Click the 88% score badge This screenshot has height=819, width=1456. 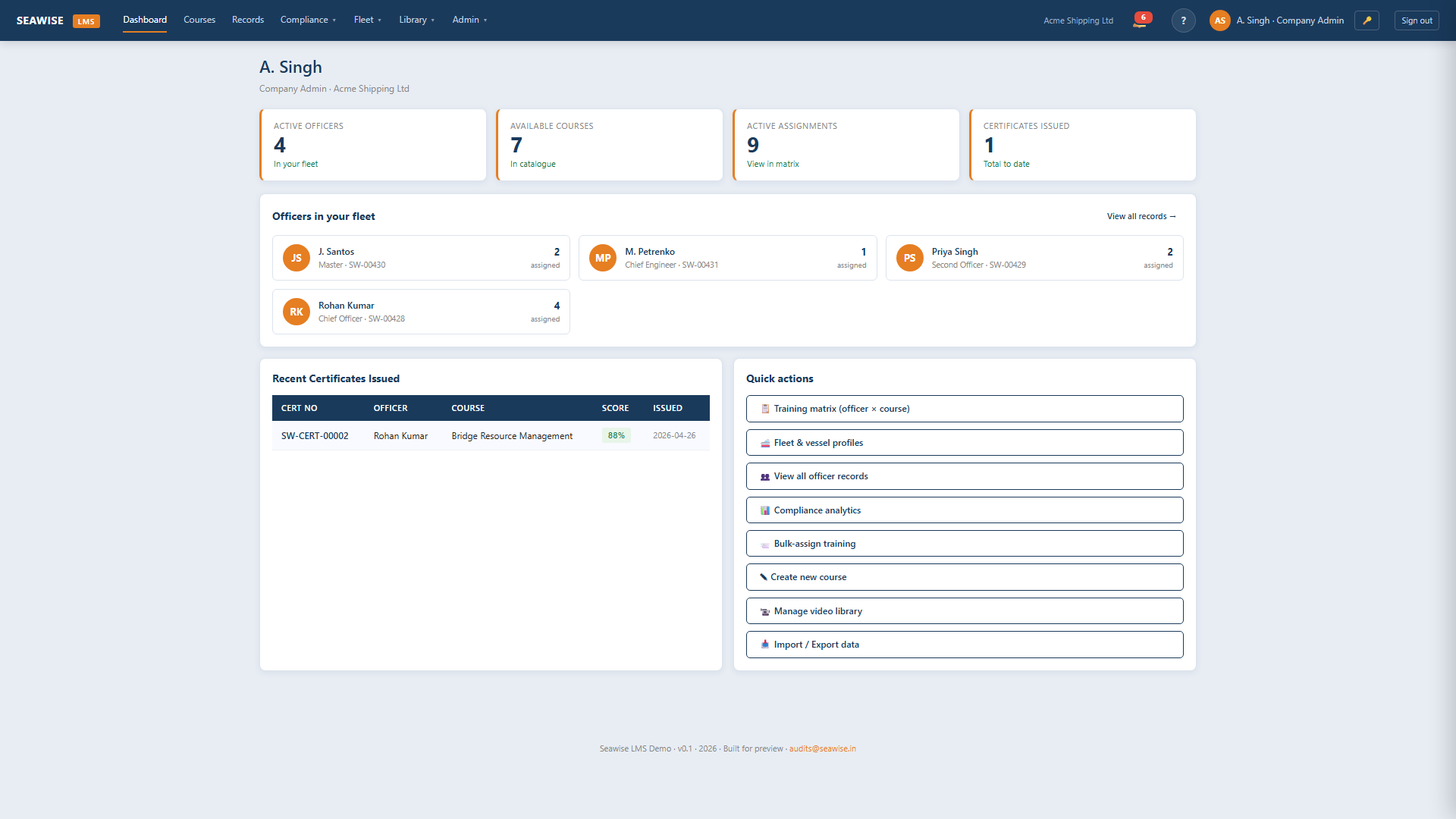617,435
